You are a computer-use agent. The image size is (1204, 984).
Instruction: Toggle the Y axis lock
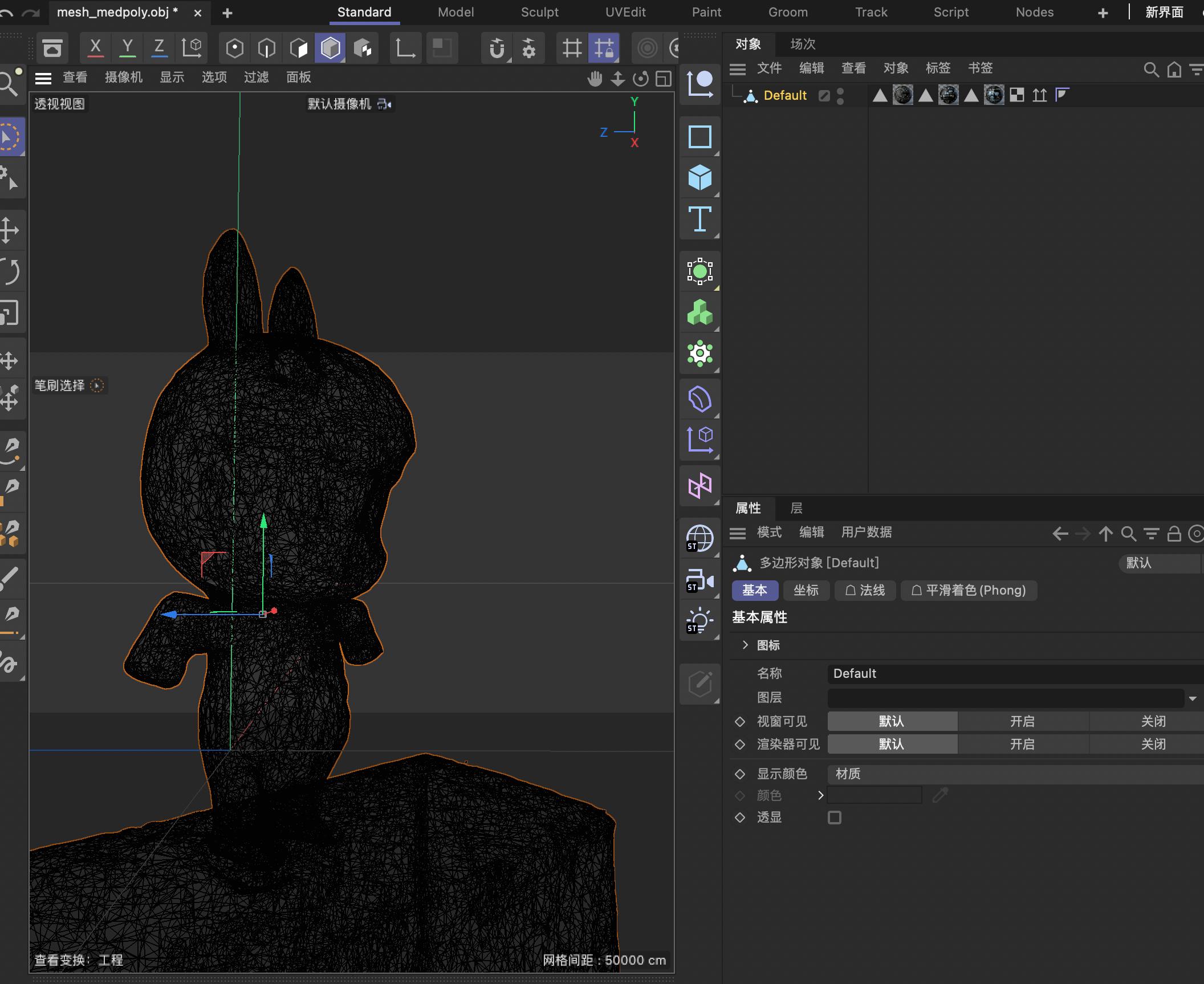128,48
